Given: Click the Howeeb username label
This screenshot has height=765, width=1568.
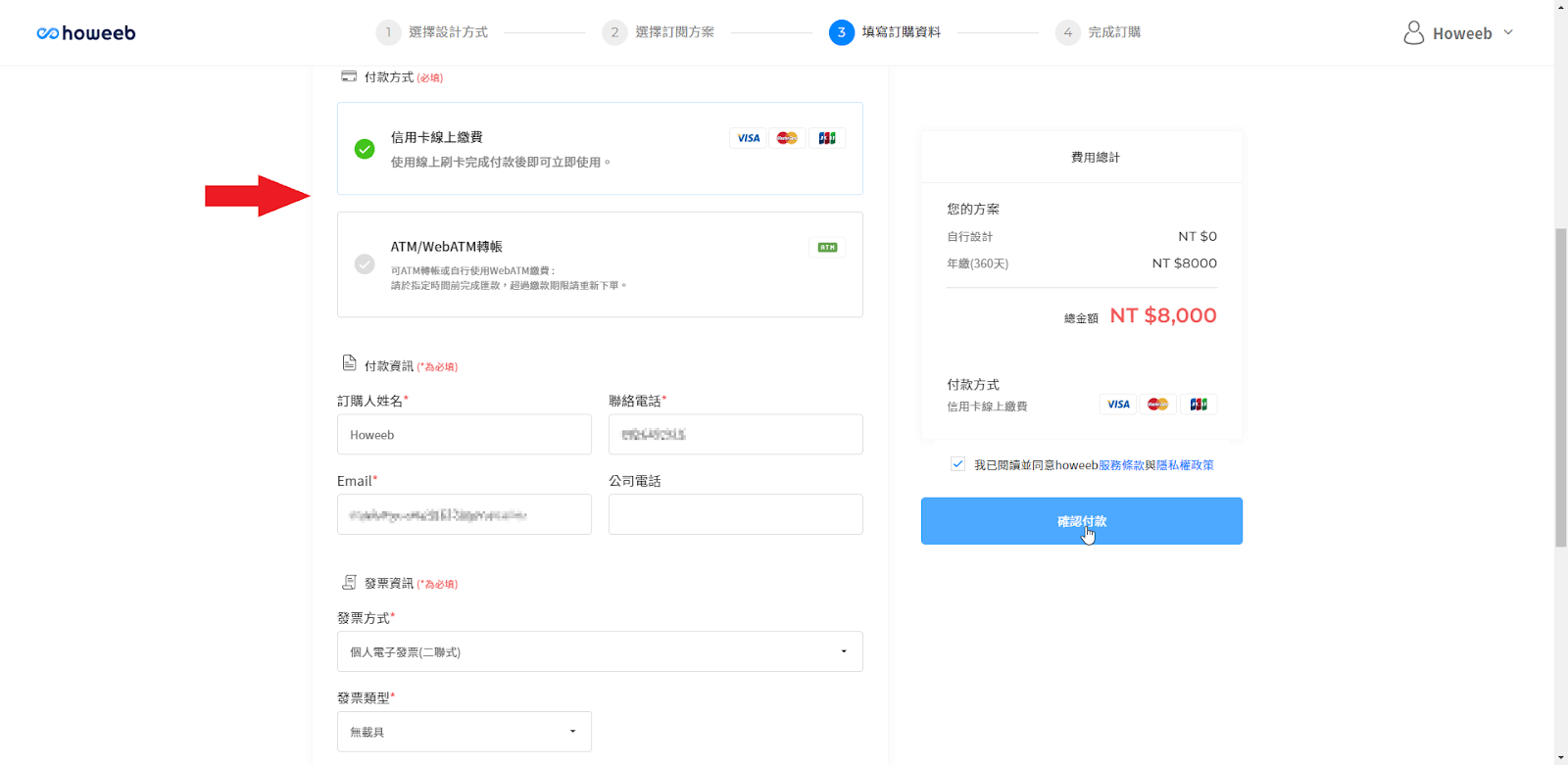Looking at the screenshot, I should 1462,33.
